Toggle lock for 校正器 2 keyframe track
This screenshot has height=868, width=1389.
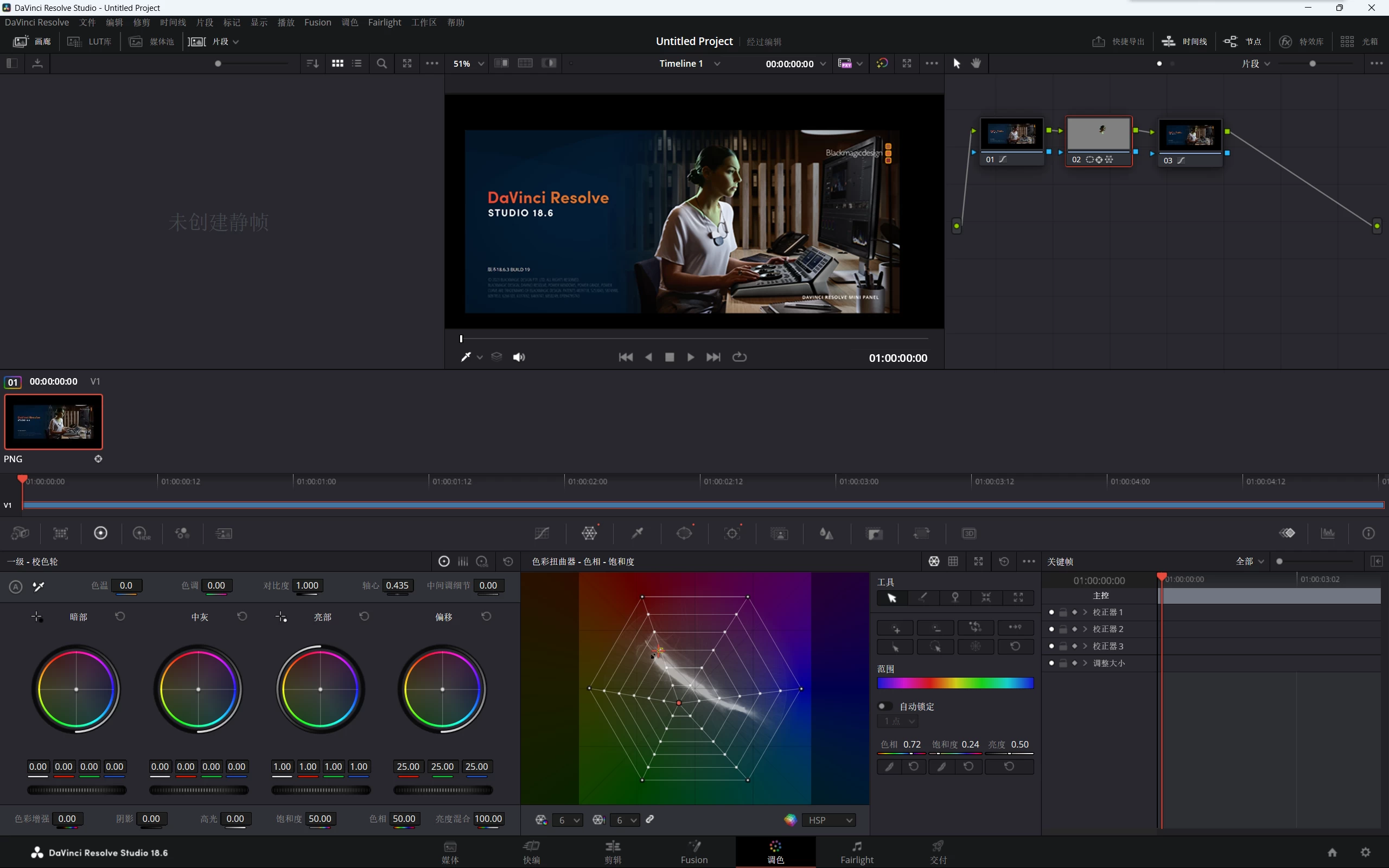click(x=1063, y=629)
